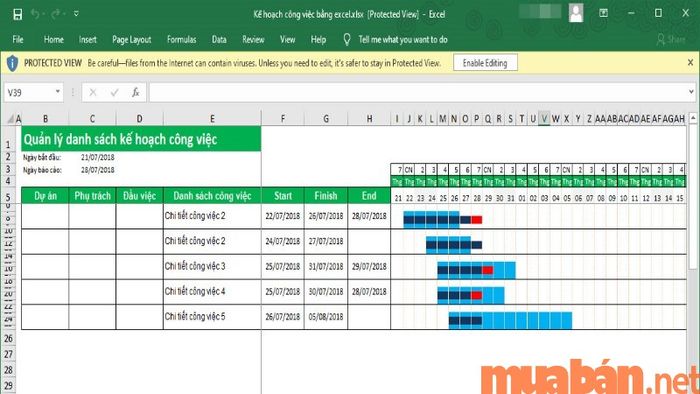Image resolution: width=700 pixels, height=394 pixels.
Task: Switch to the Home tab
Action: click(54, 40)
